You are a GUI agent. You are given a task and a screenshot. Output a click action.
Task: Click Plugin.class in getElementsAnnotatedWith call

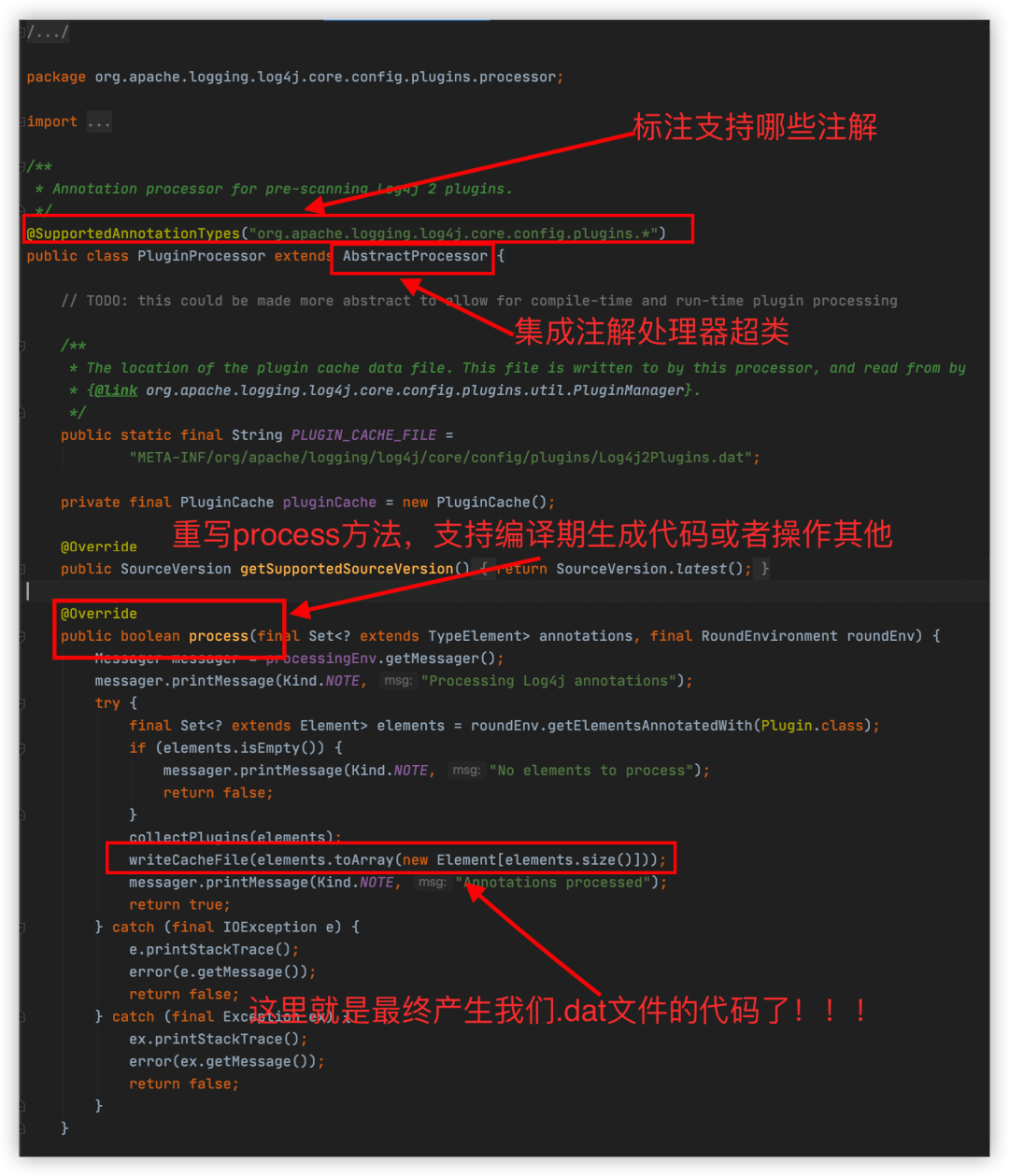tap(812, 726)
